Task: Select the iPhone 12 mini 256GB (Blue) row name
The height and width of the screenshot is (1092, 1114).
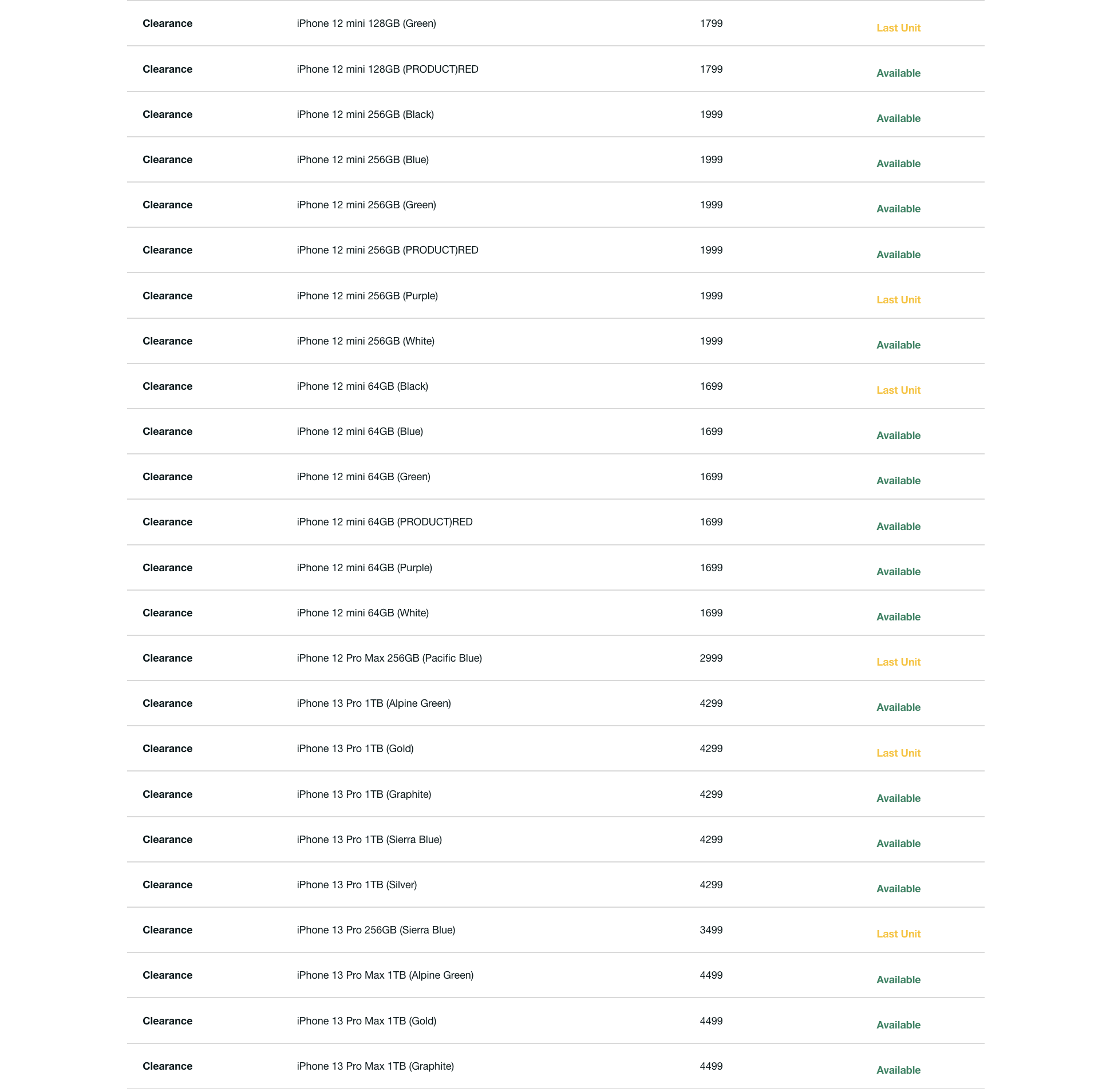Action: pos(362,160)
